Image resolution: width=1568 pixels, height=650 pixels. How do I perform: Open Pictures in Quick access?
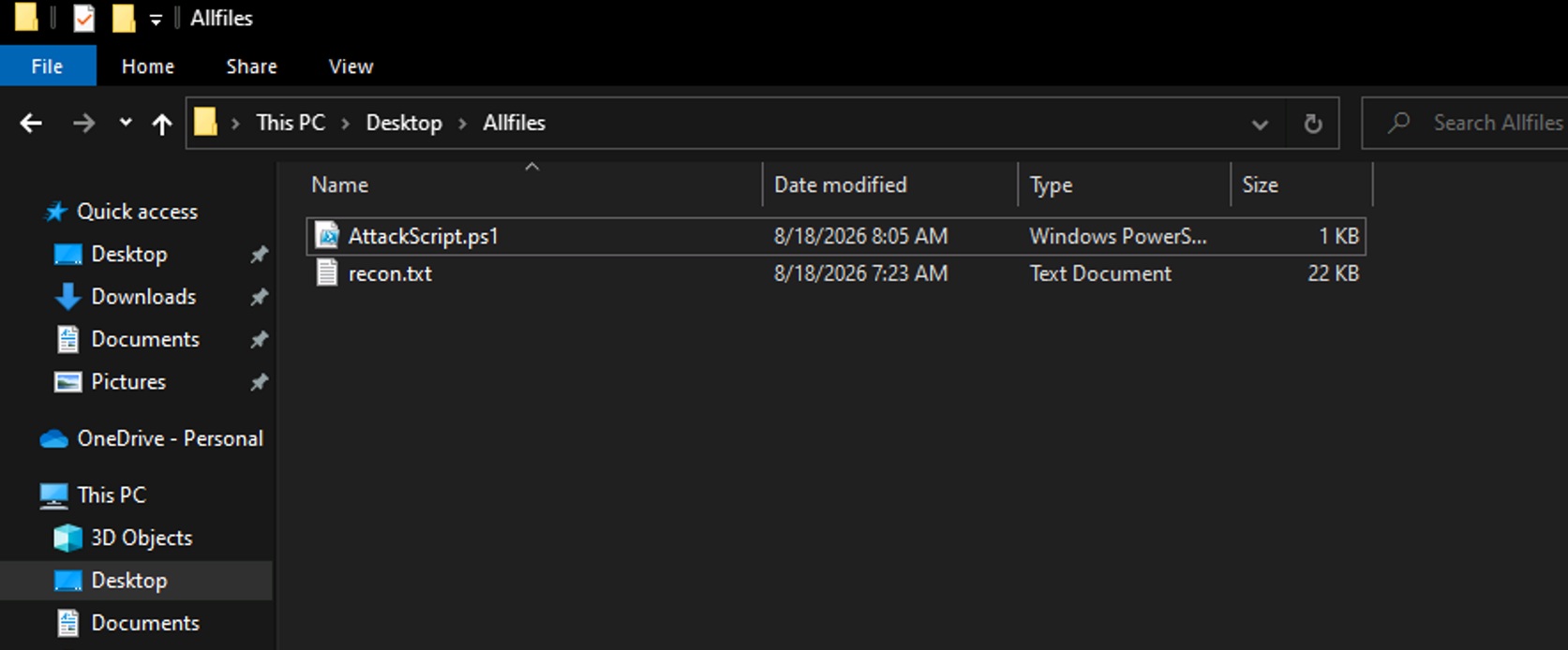(x=128, y=382)
